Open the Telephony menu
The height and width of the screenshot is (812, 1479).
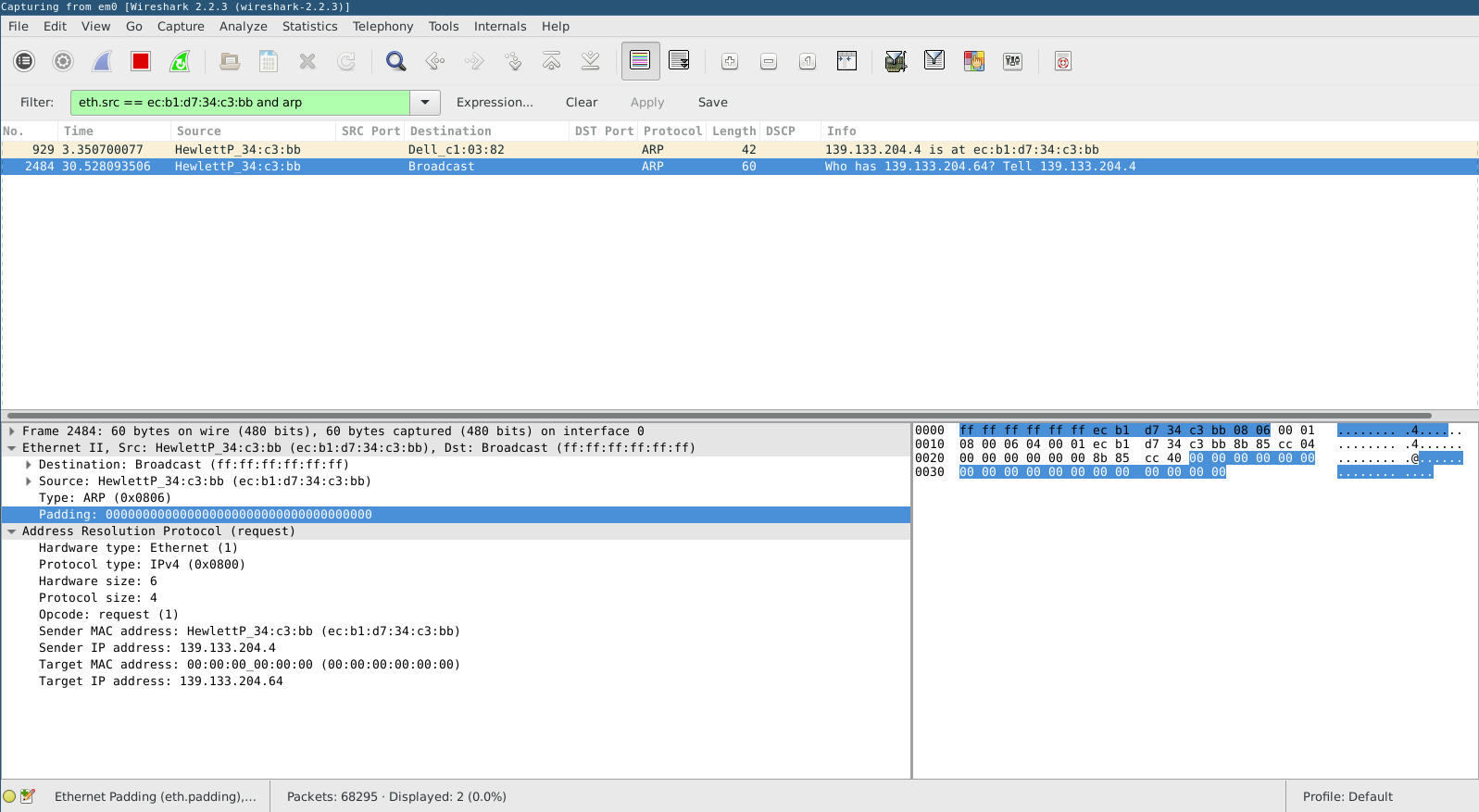click(382, 27)
